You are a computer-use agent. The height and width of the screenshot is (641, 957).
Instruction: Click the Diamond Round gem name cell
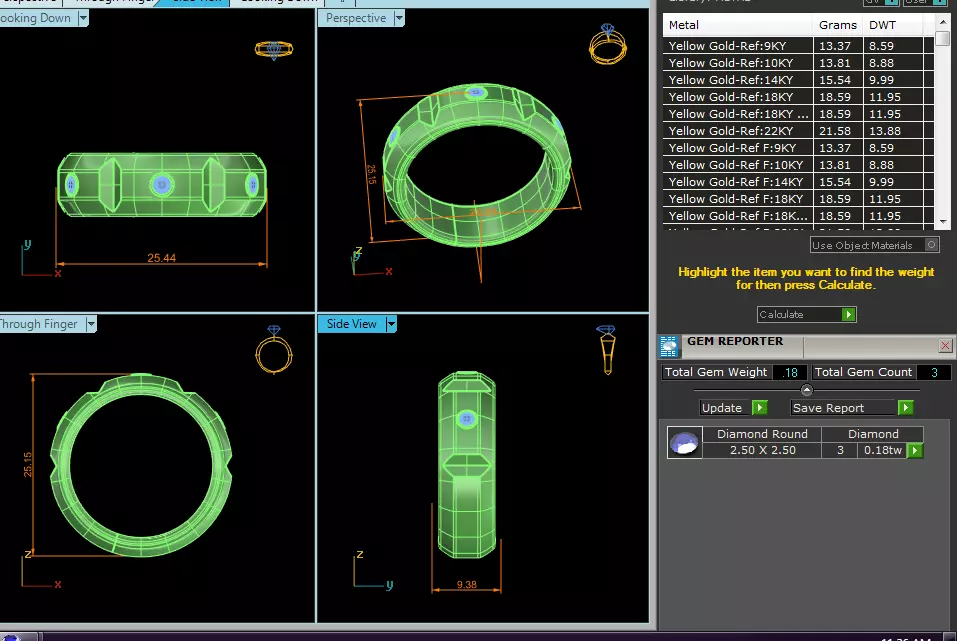(x=762, y=434)
